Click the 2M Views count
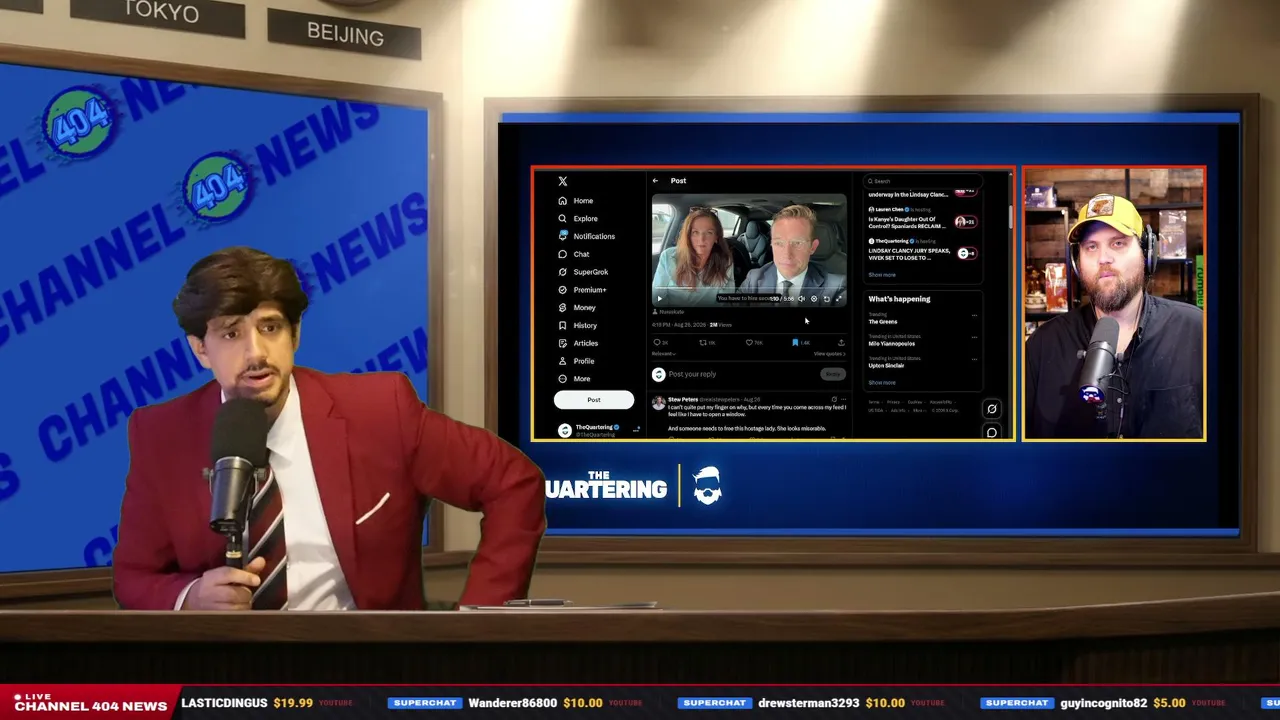 (x=721, y=325)
